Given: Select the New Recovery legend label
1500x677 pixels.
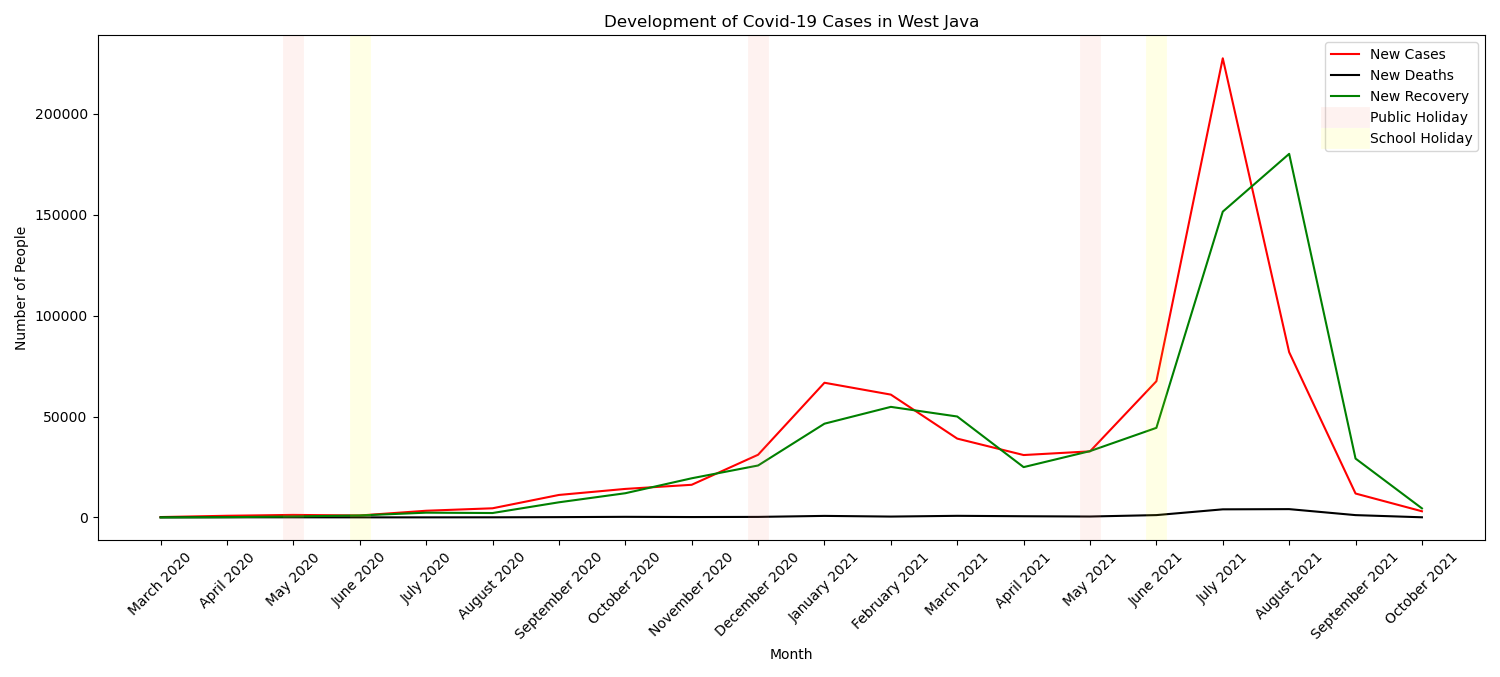Looking at the screenshot, I should tap(1418, 97).
